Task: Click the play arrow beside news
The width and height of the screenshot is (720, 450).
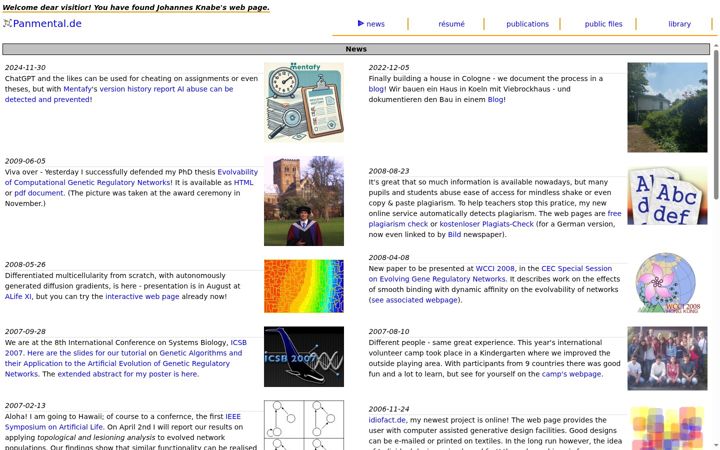Action: coord(361,23)
